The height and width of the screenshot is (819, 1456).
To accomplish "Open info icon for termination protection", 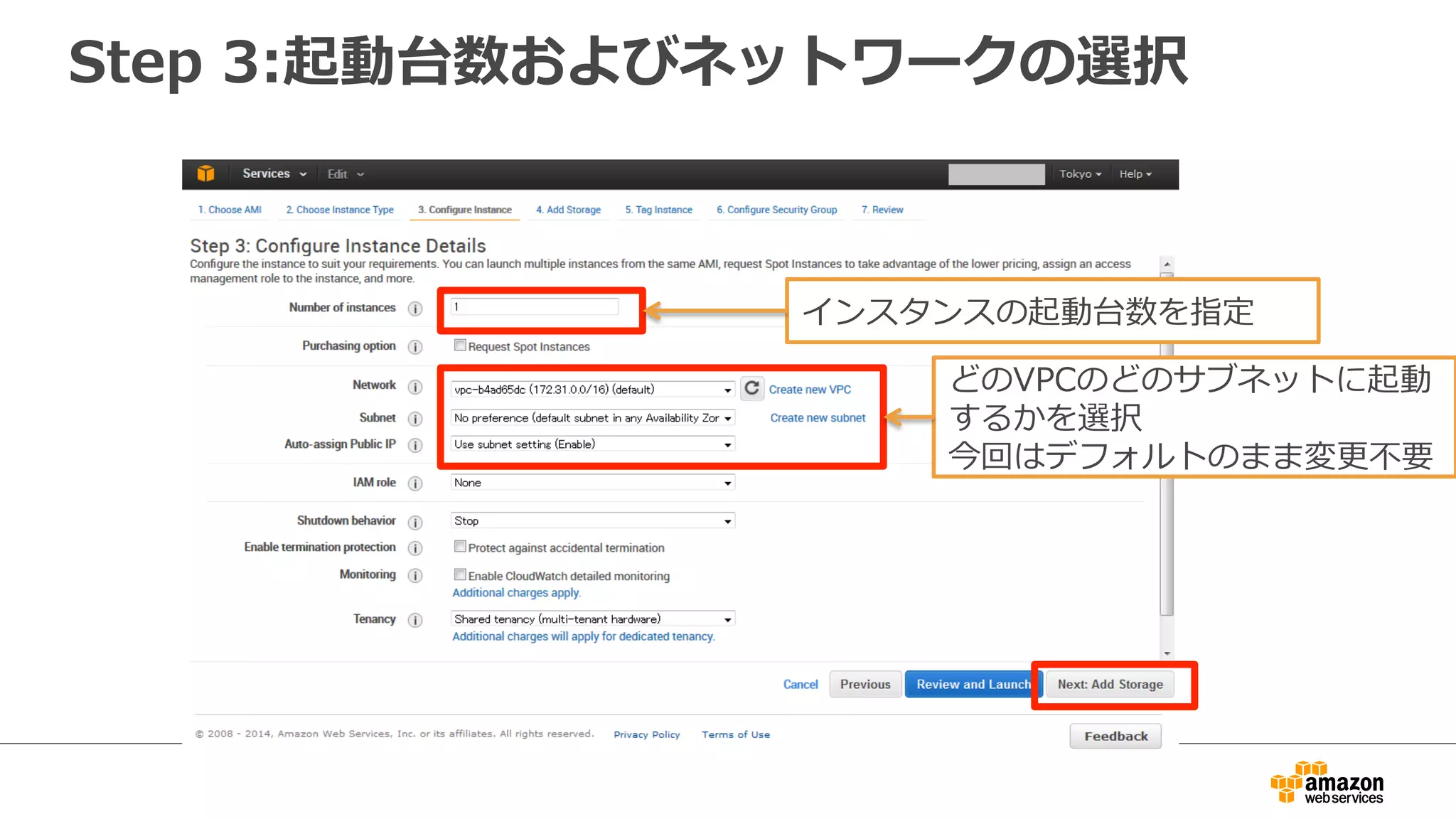I will coord(415,548).
